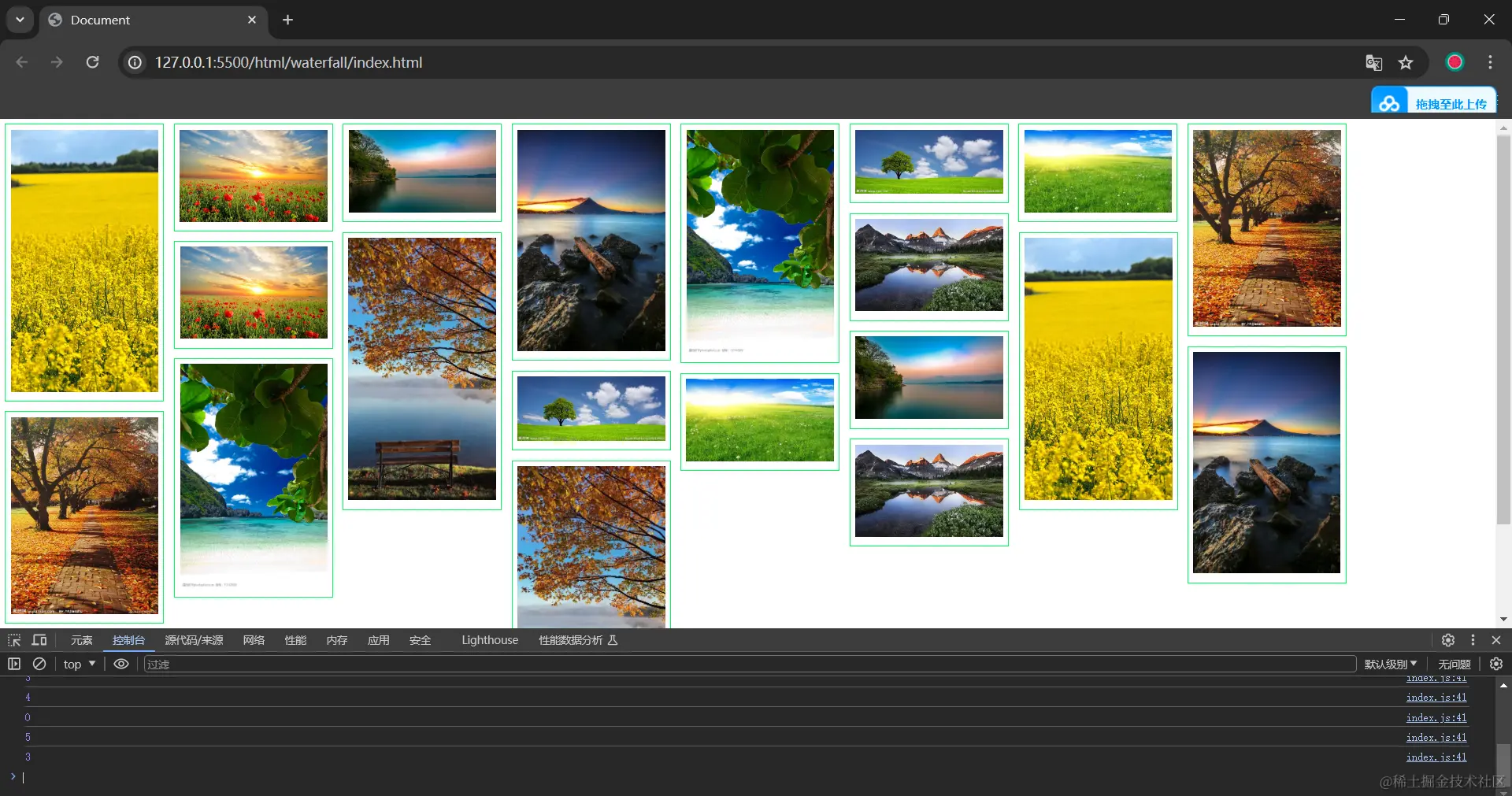The width and height of the screenshot is (1512, 796).
Task: Select the green meadow image in seventh column
Action: (1098, 172)
